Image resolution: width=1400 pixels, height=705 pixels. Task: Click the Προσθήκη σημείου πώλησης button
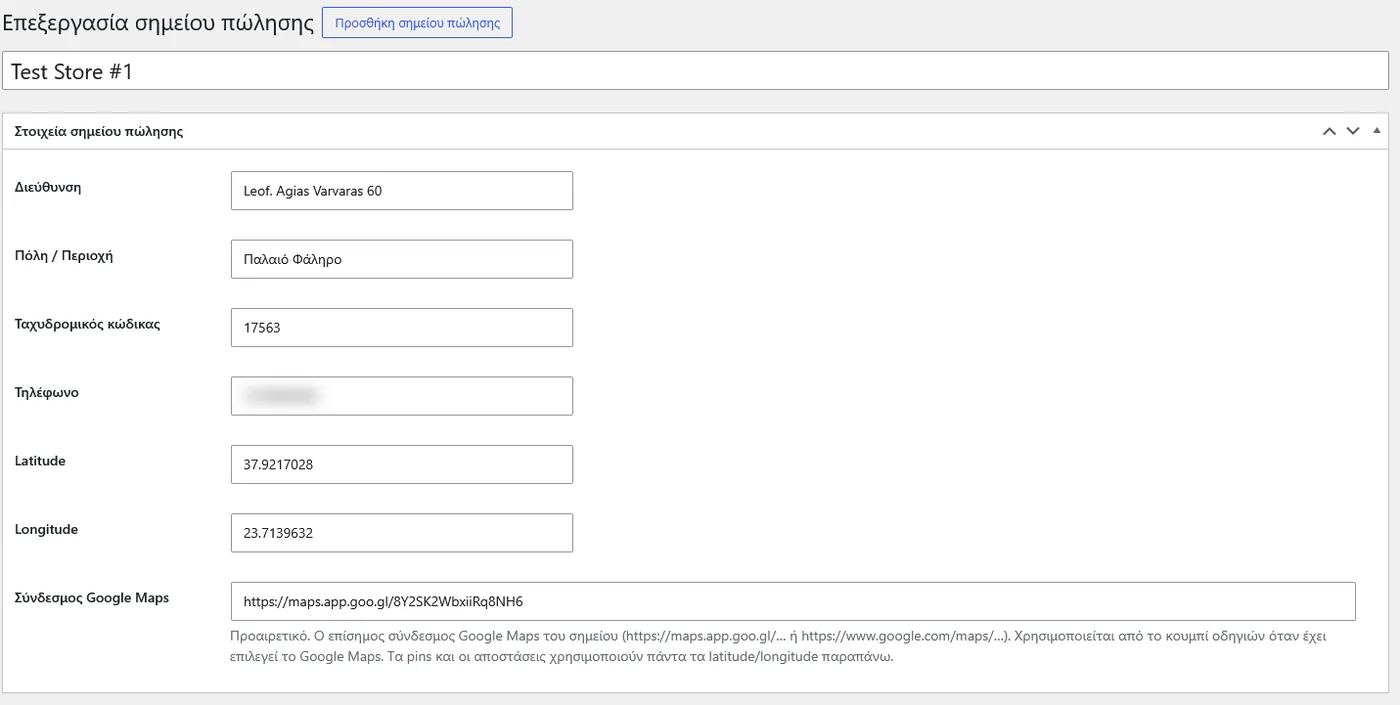pos(417,23)
